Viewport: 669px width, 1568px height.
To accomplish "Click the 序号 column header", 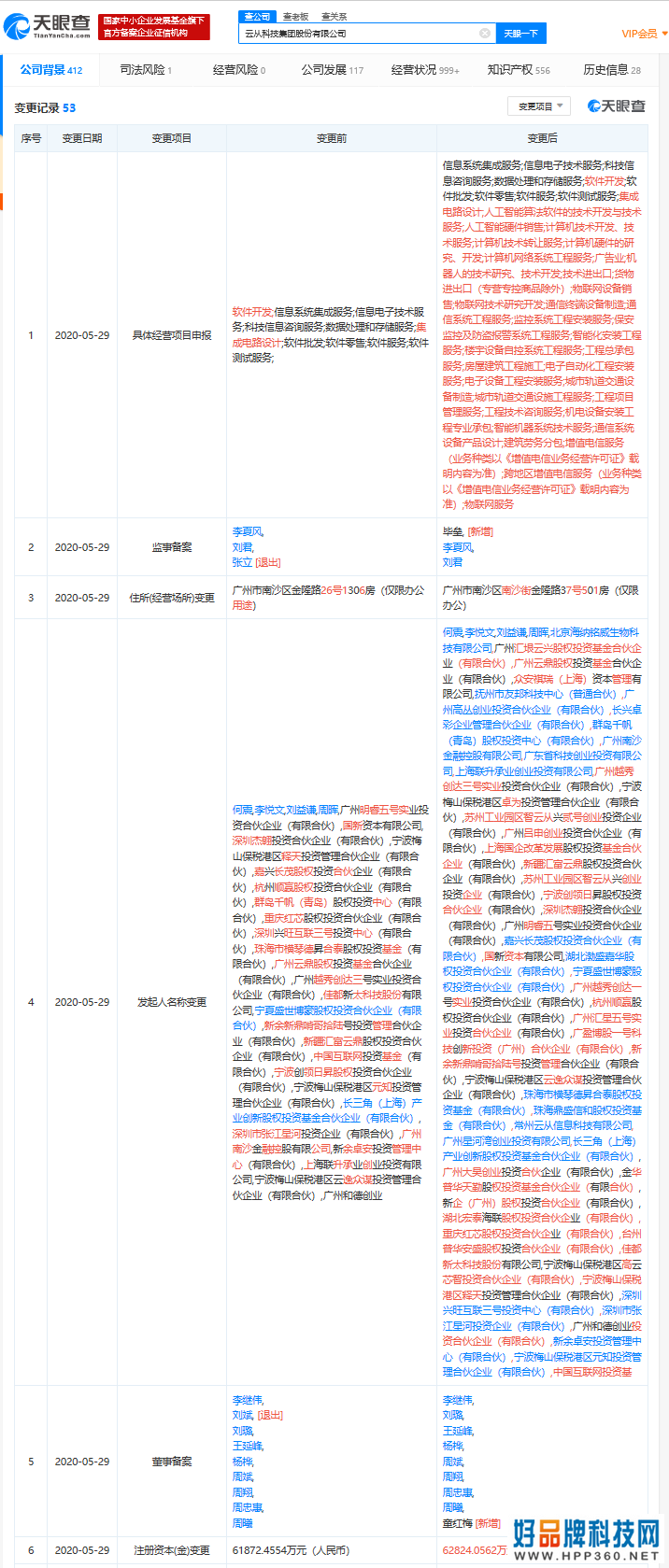I will coord(31,138).
